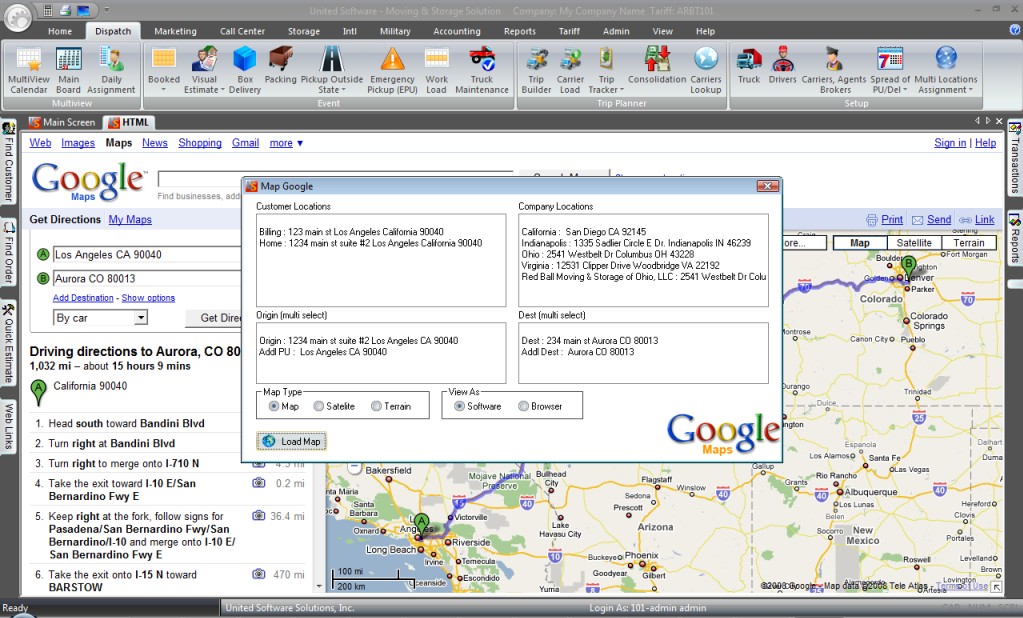Viewport: 1023px width, 618px height.
Task: Open Carriers Lookup
Action: click(706, 71)
